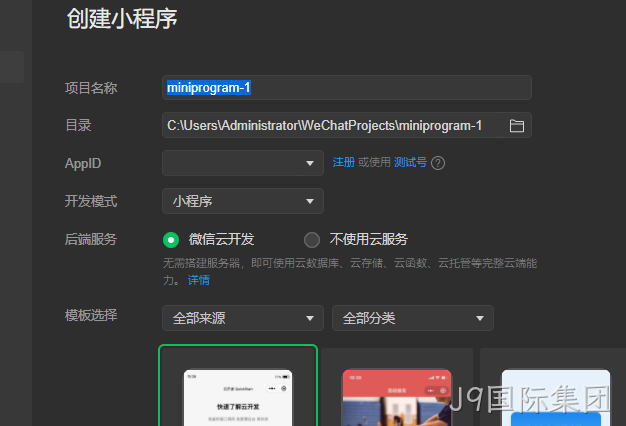626x426 pixels.
Task: Click the 后端服务 label
Action: pyautogui.click(x=91, y=240)
